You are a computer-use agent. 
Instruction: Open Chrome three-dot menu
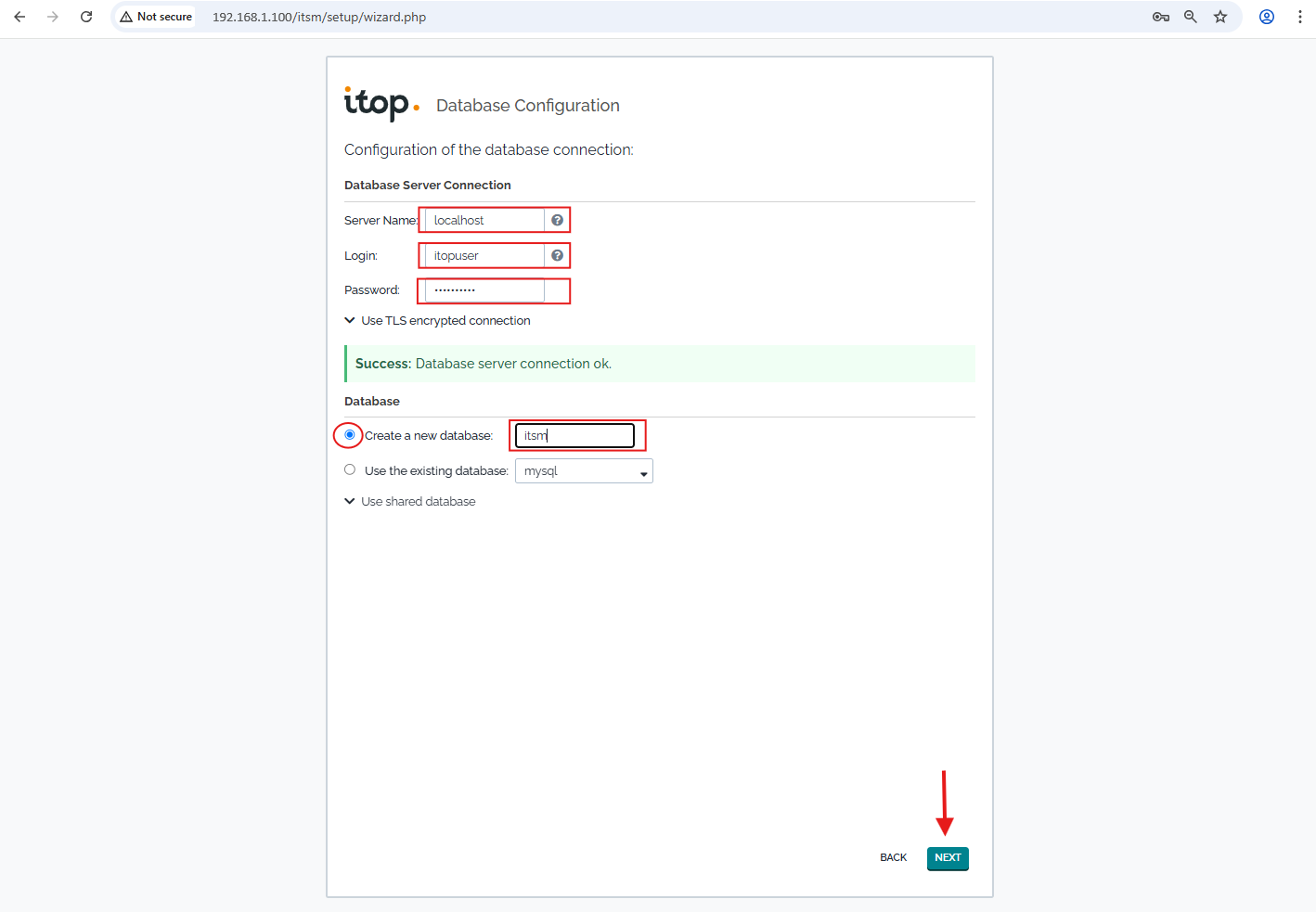pyautogui.click(x=1300, y=17)
